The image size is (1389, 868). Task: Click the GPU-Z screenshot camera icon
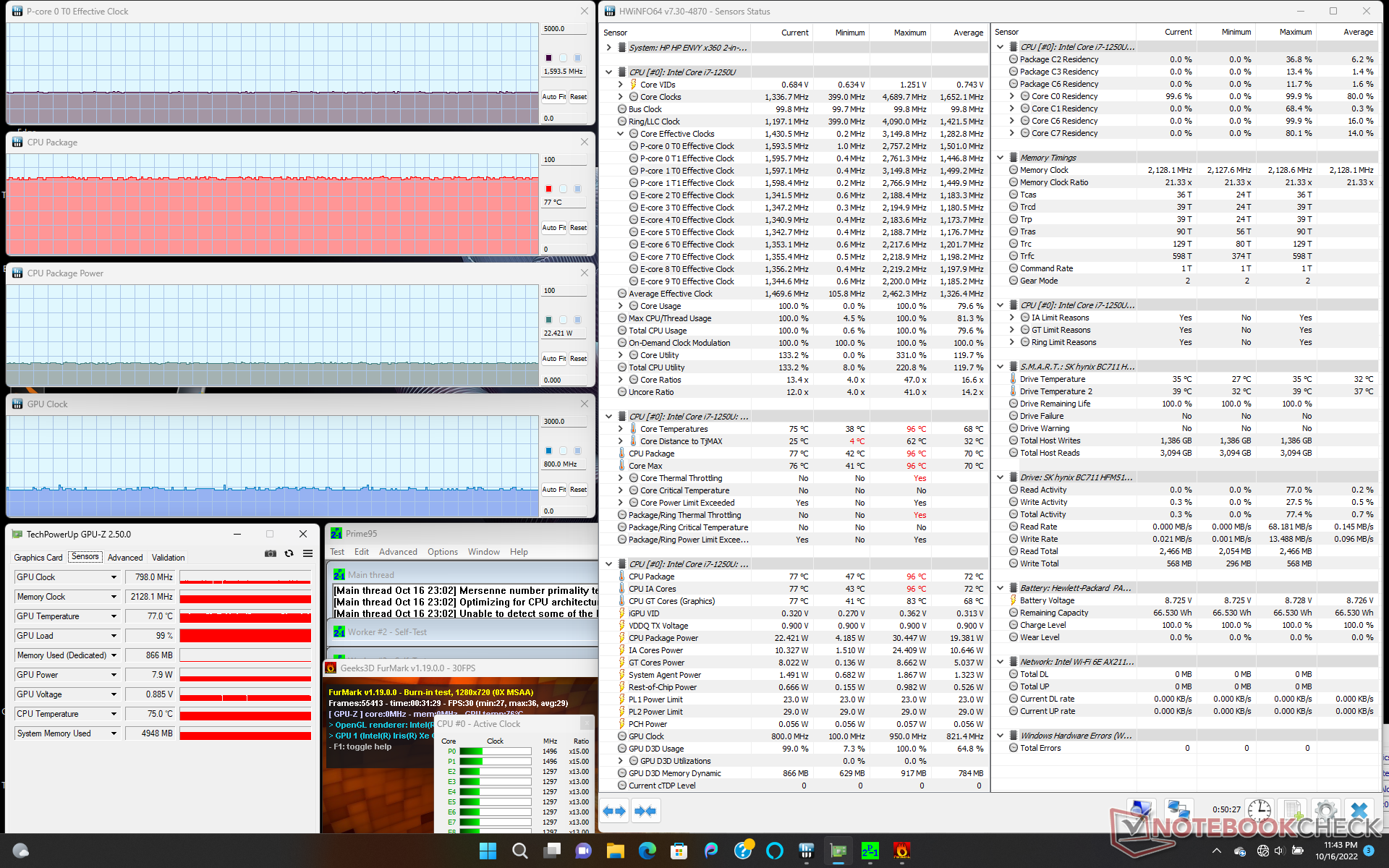tap(271, 553)
